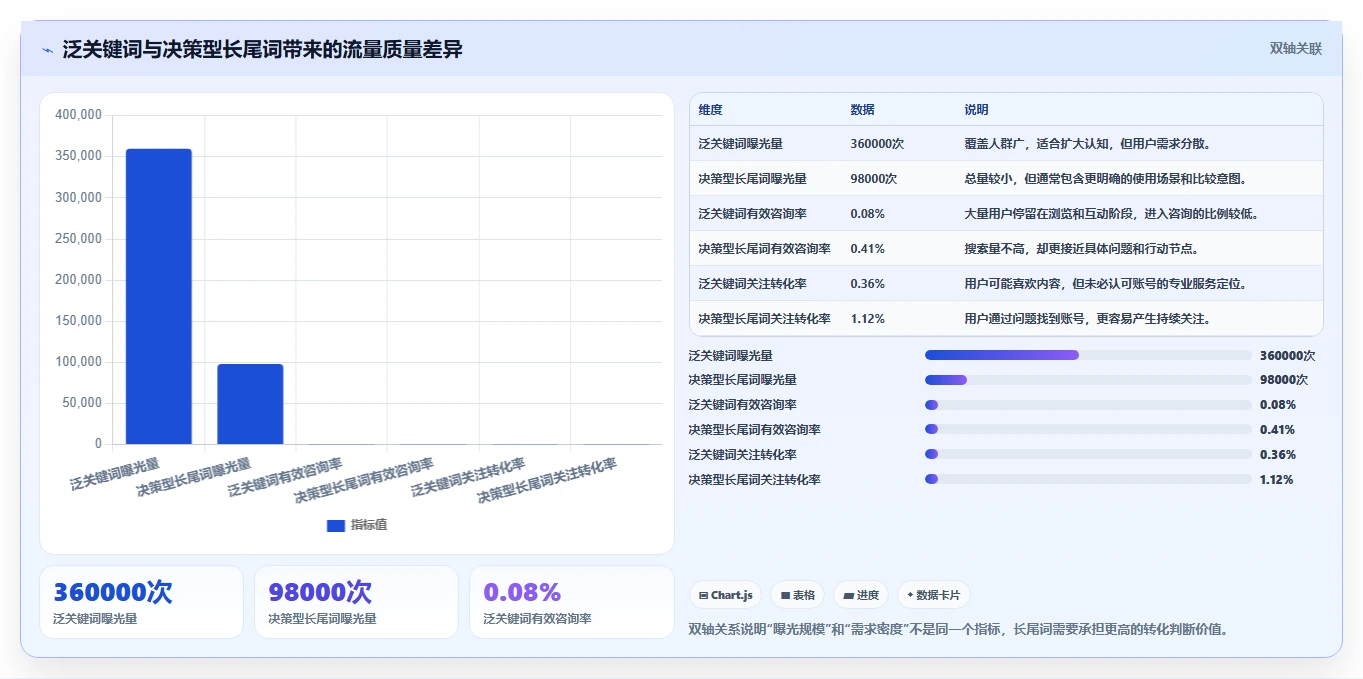Screen dimensions: 1363x679
Task: Click the 决策型长尾词有效咨询率 progress bar
Action: [x=1088, y=430]
